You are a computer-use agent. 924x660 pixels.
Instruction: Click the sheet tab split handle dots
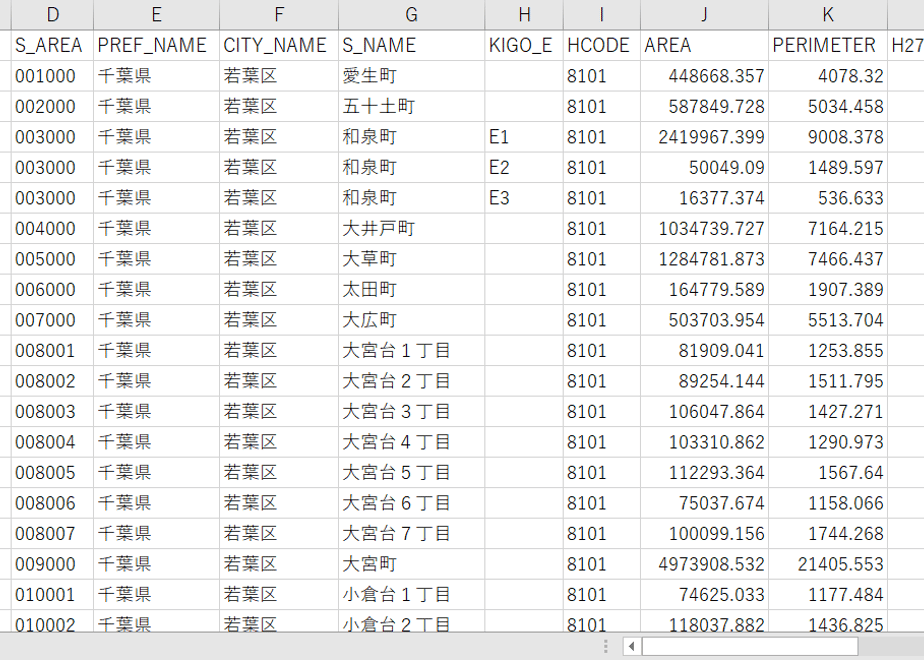coord(605,646)
